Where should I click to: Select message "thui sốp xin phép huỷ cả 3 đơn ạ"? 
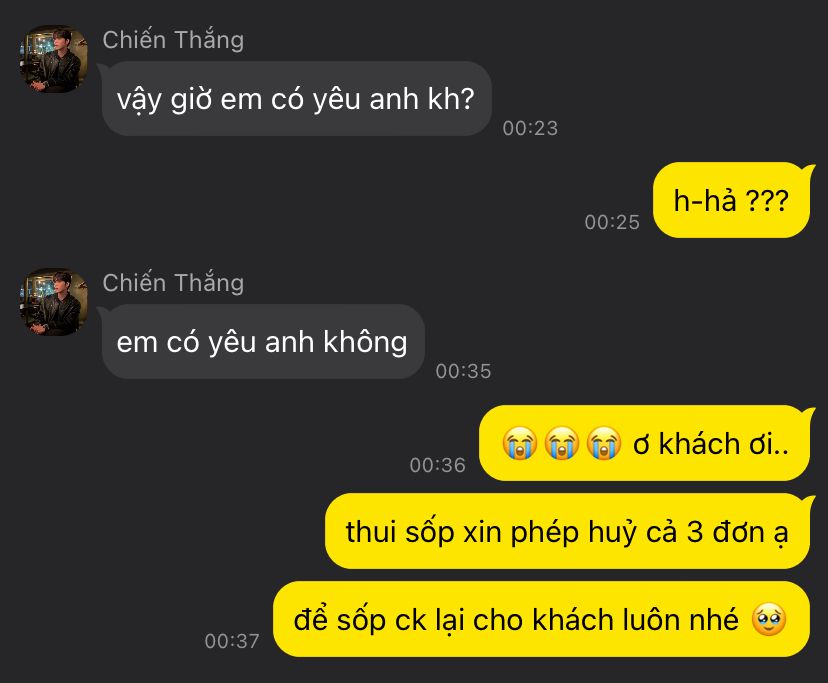point(567,531)
